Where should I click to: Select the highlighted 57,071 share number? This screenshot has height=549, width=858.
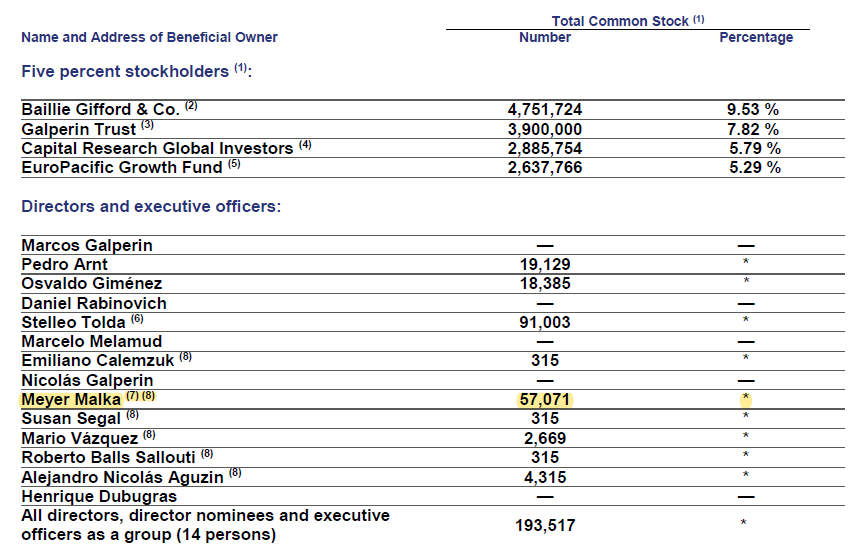pyautogui.click(x=544, y=400)
